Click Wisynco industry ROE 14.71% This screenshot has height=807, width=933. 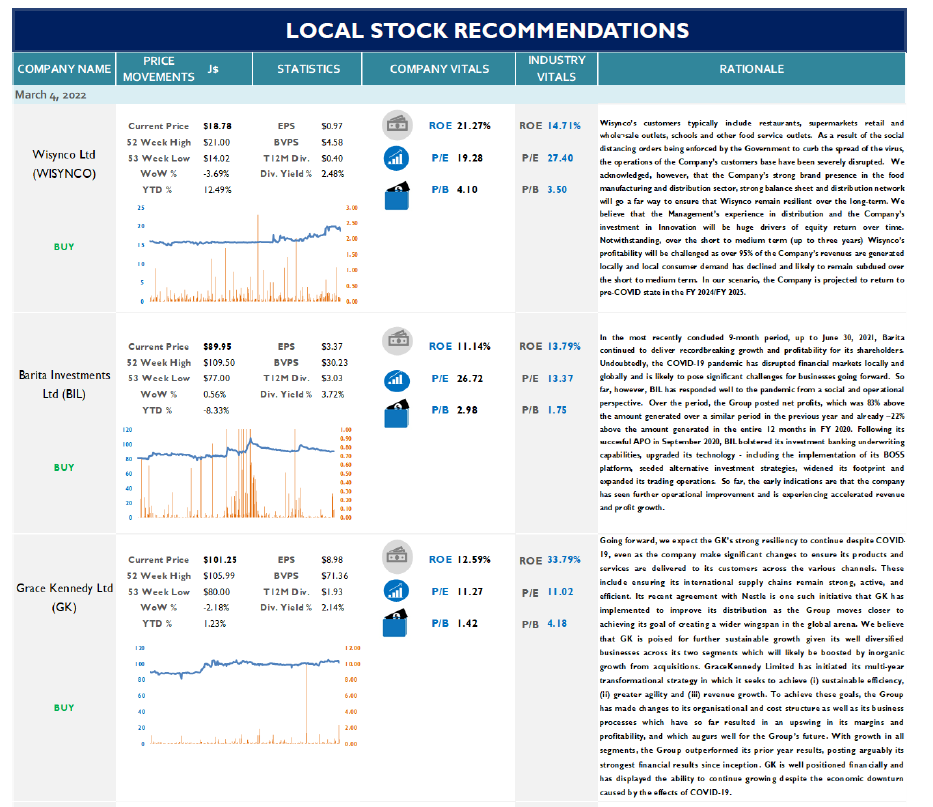564,126
